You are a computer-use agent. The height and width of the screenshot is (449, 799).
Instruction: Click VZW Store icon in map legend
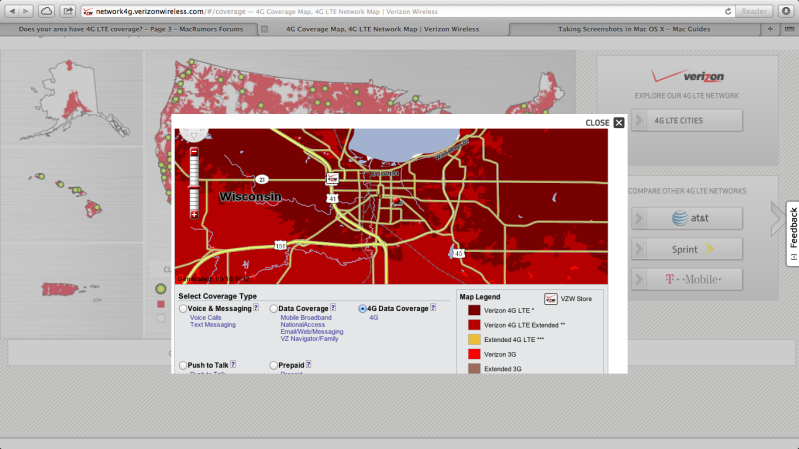coord(550,299)
